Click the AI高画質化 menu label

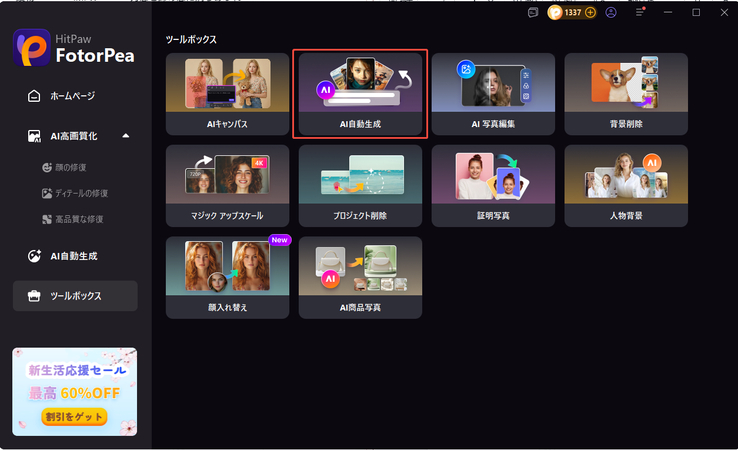(x=74, y=136)
